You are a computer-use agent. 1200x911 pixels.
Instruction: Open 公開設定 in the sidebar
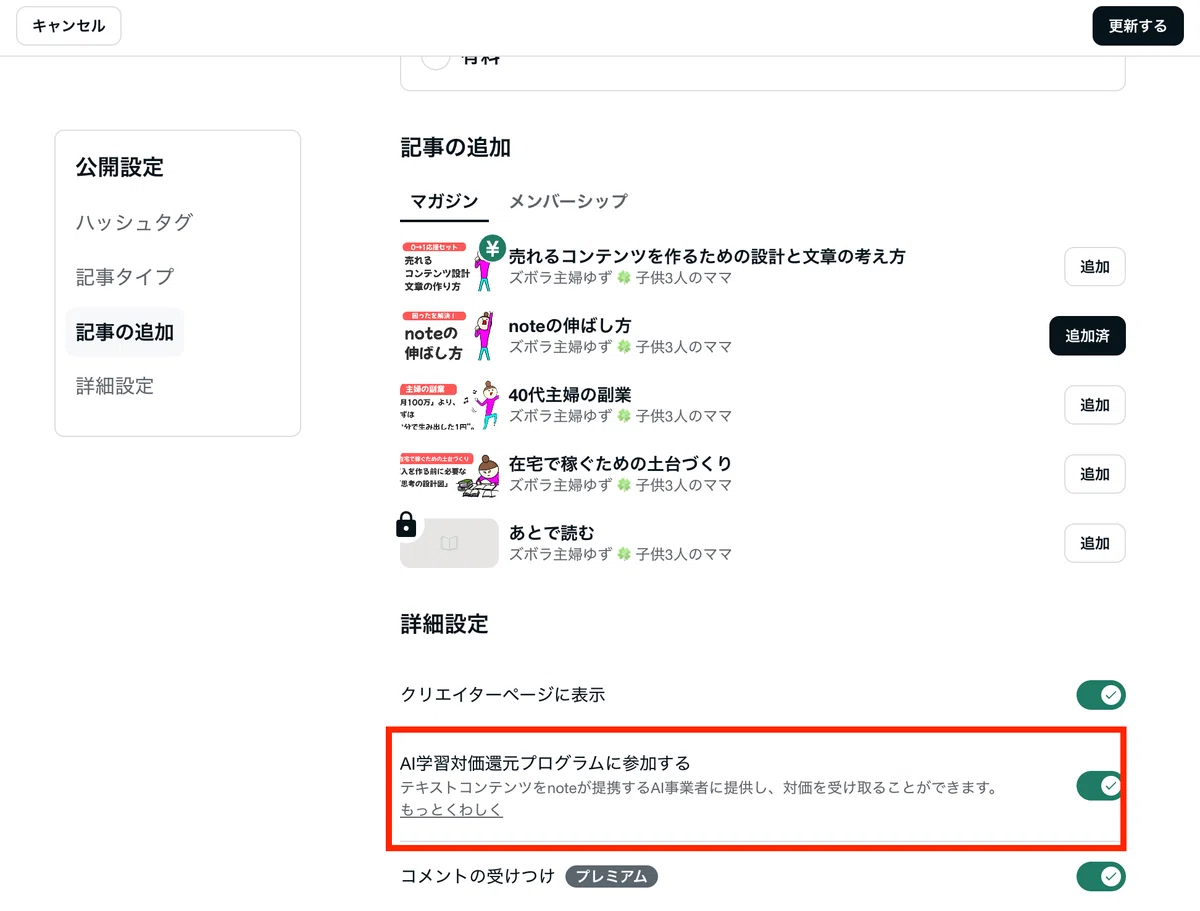point(120,167)
